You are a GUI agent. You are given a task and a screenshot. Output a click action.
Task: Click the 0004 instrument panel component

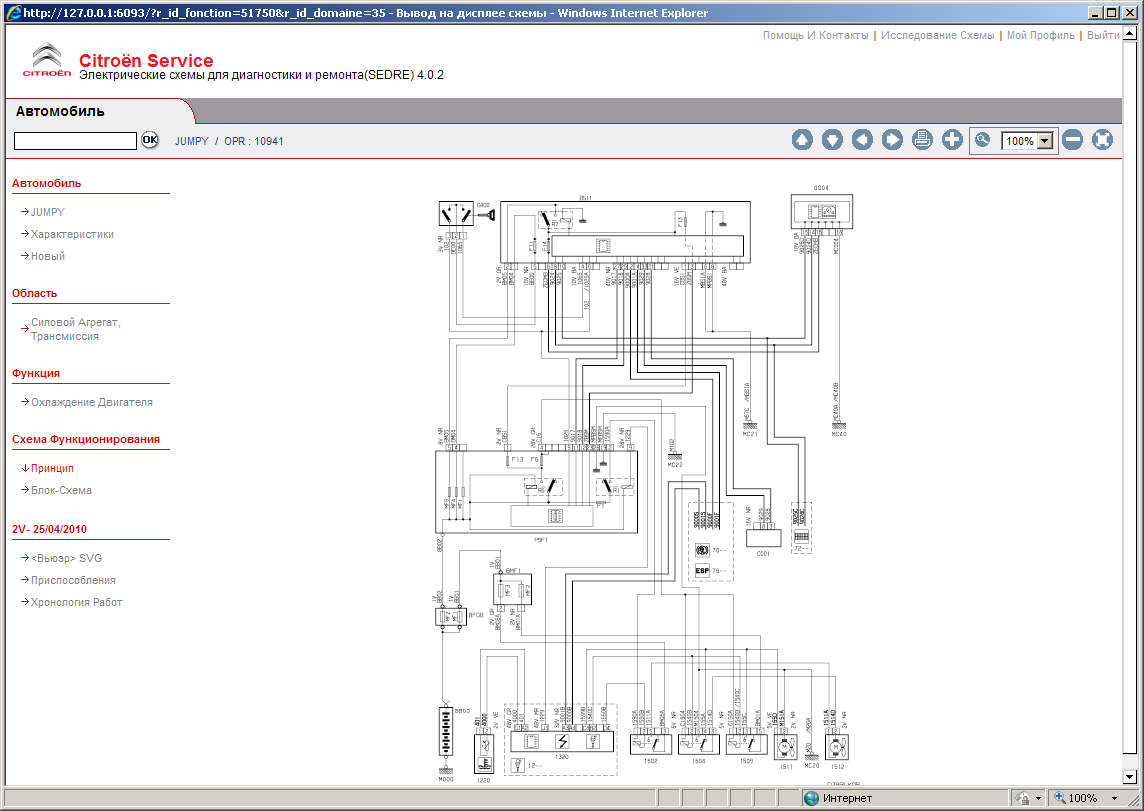point(822,212)
